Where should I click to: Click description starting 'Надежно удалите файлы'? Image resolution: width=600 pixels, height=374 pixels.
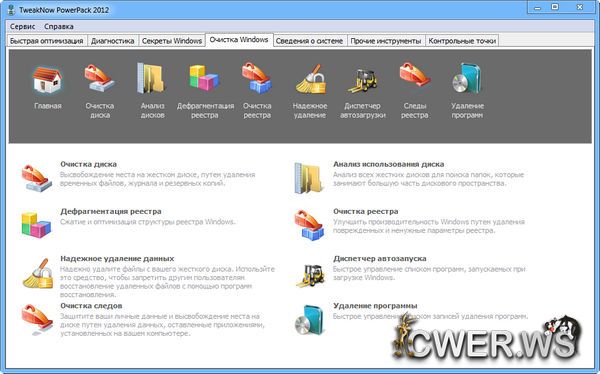167,282
